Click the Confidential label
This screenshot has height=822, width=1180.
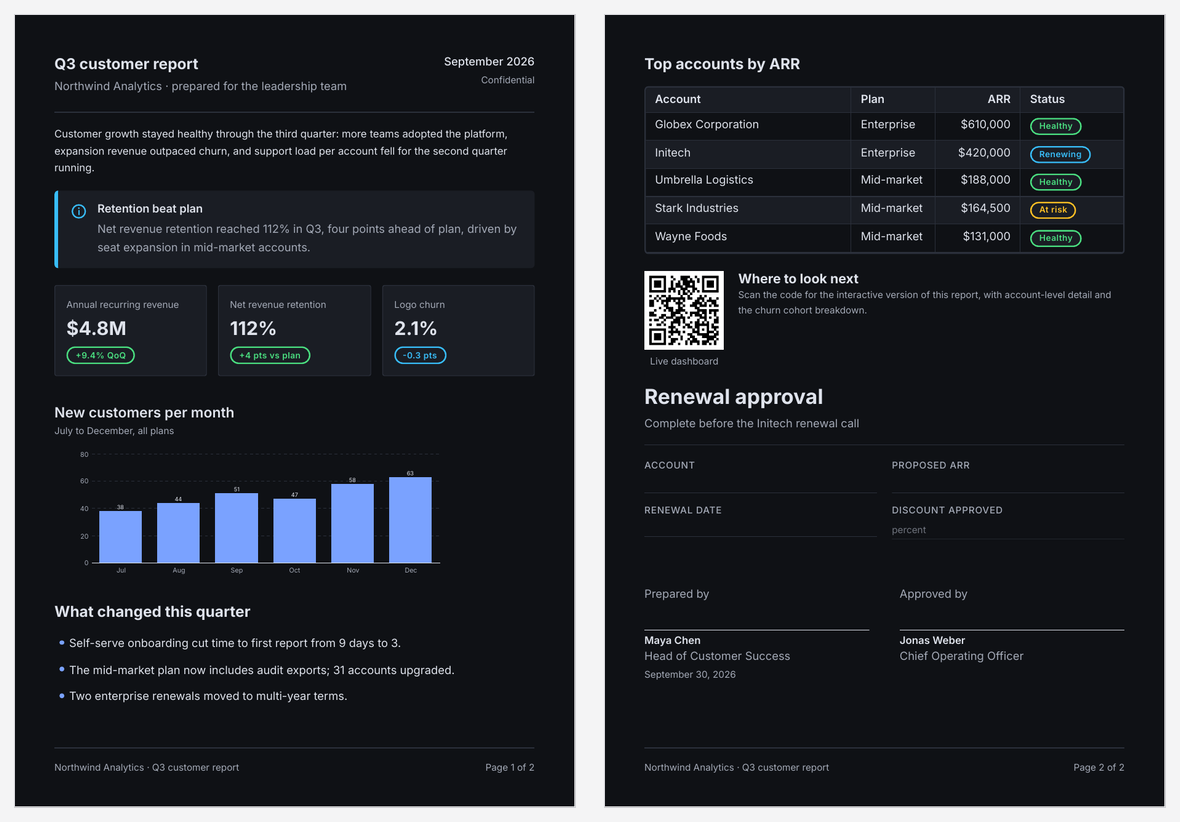tap(507, 81)
